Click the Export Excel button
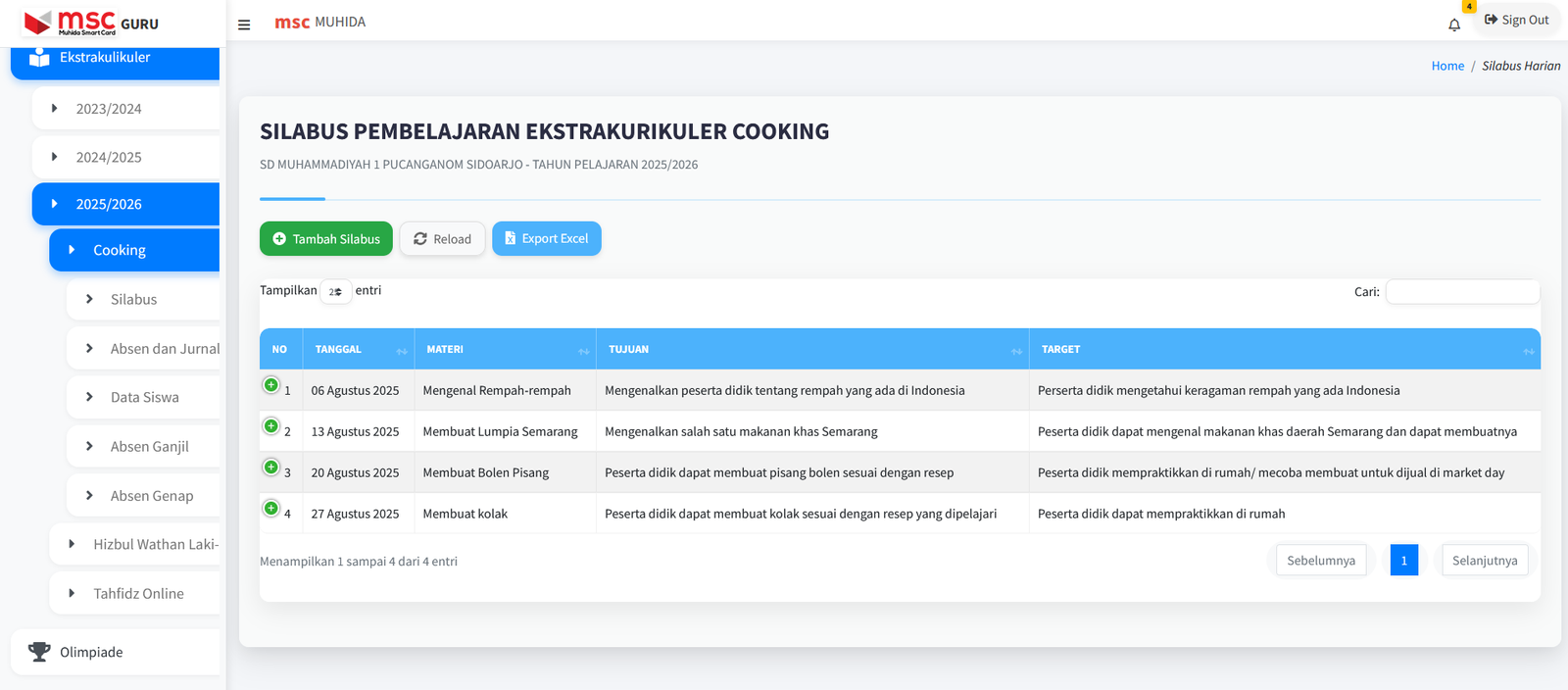1568x690 pixels. 547,239
